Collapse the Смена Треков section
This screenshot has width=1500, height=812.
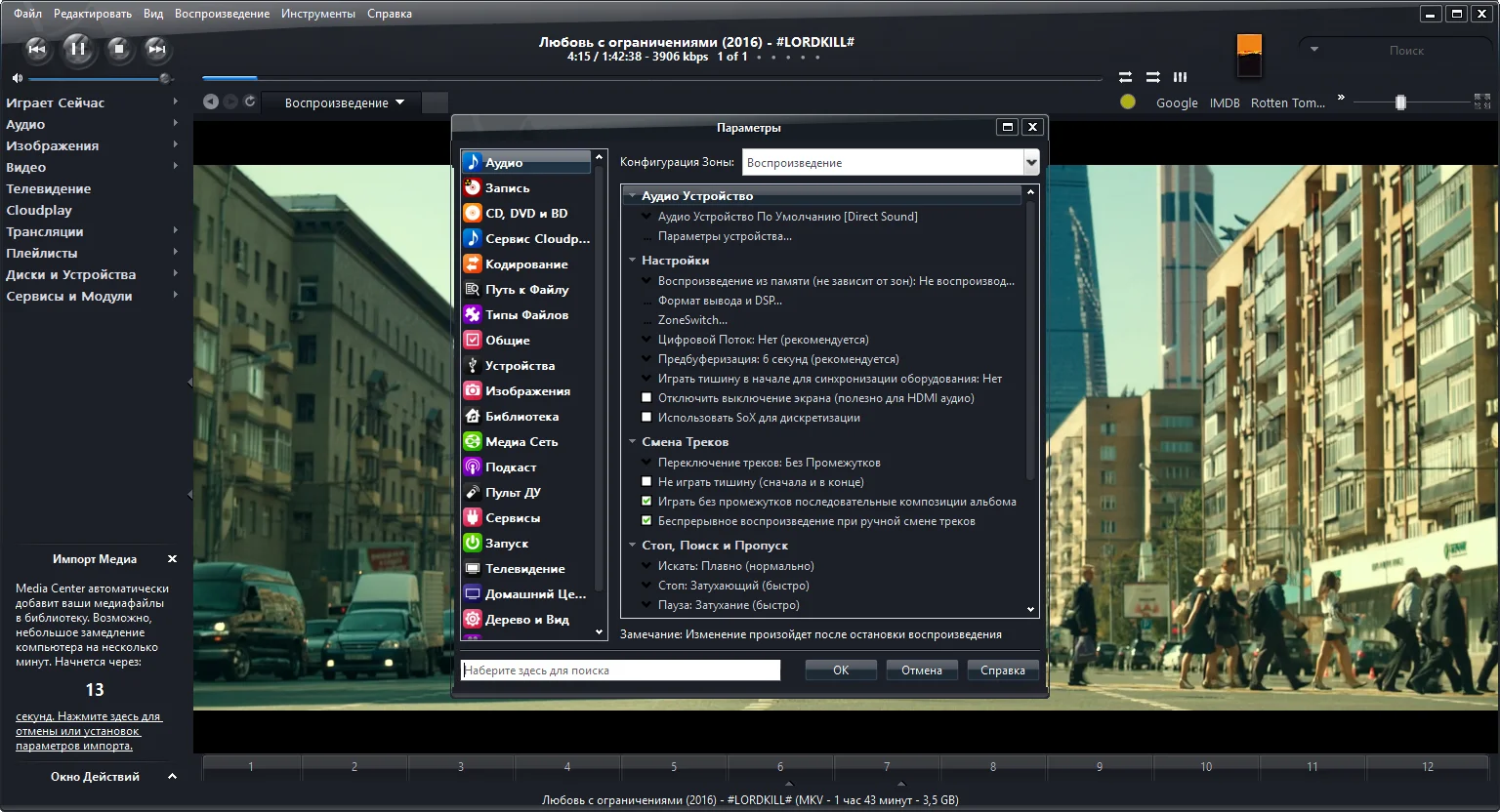633,442
